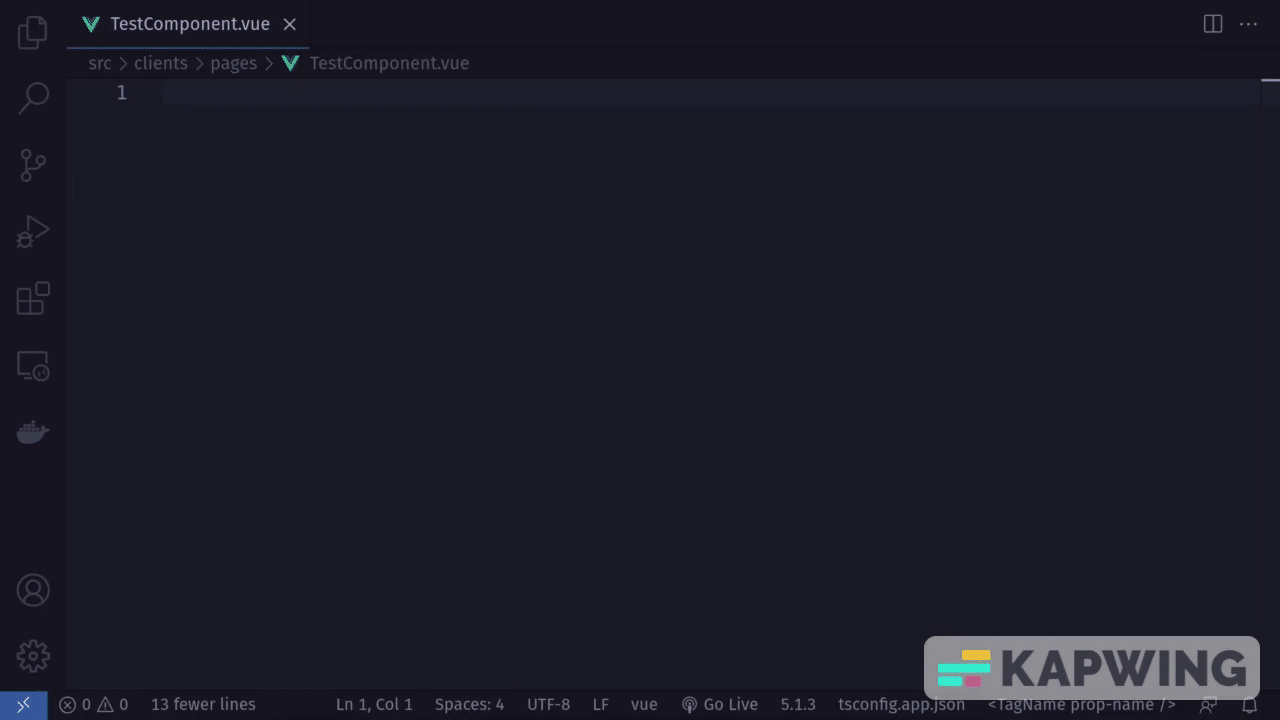Open the Remote Explorer view
1280x720 pixels.
[x=33, y=365]
